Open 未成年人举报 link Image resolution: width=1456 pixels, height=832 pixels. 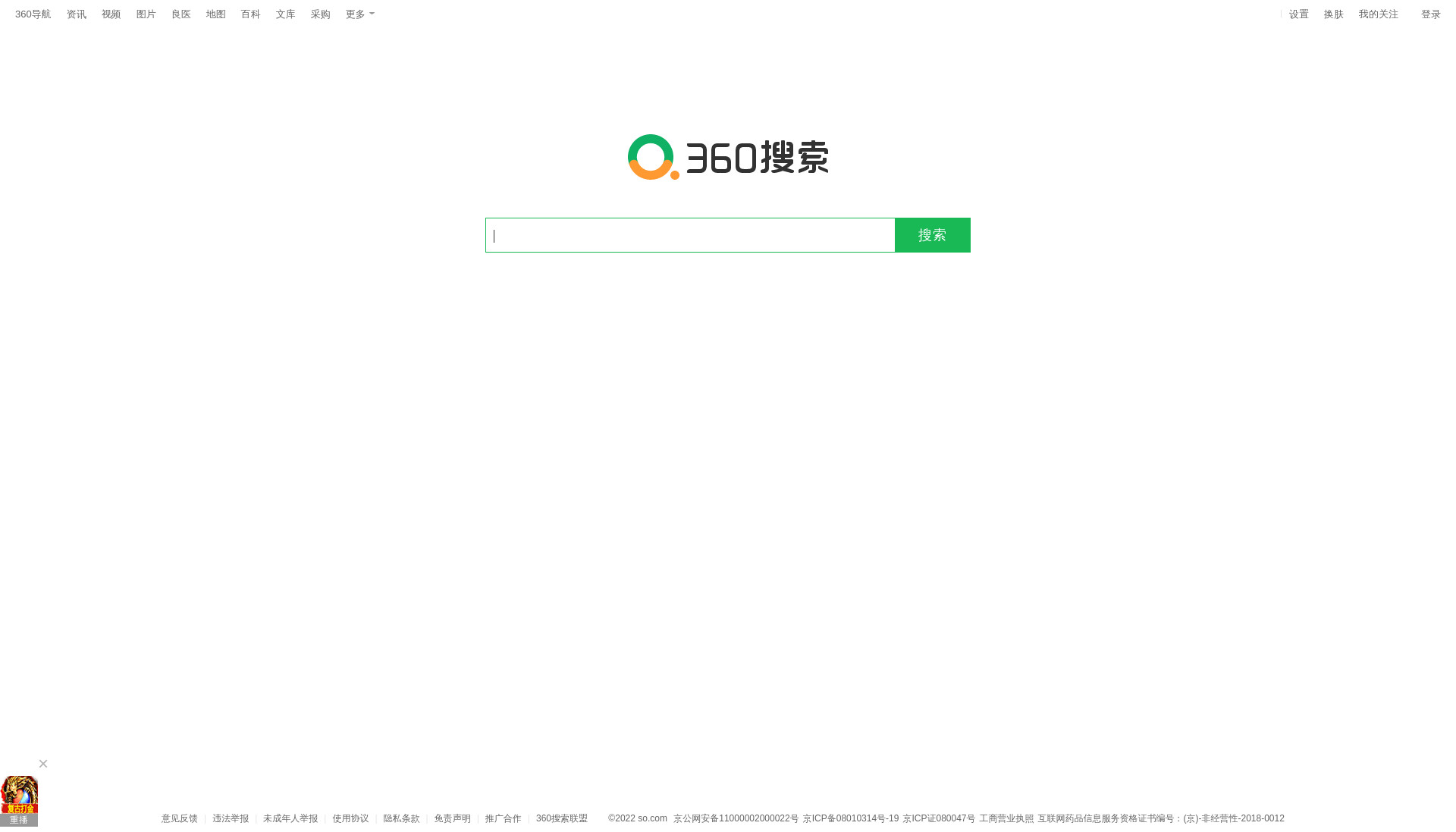[290, 819]
